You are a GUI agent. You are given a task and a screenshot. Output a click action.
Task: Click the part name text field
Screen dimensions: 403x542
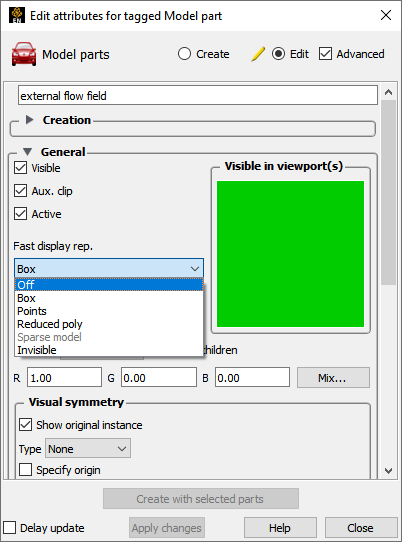tap(198, 96)
